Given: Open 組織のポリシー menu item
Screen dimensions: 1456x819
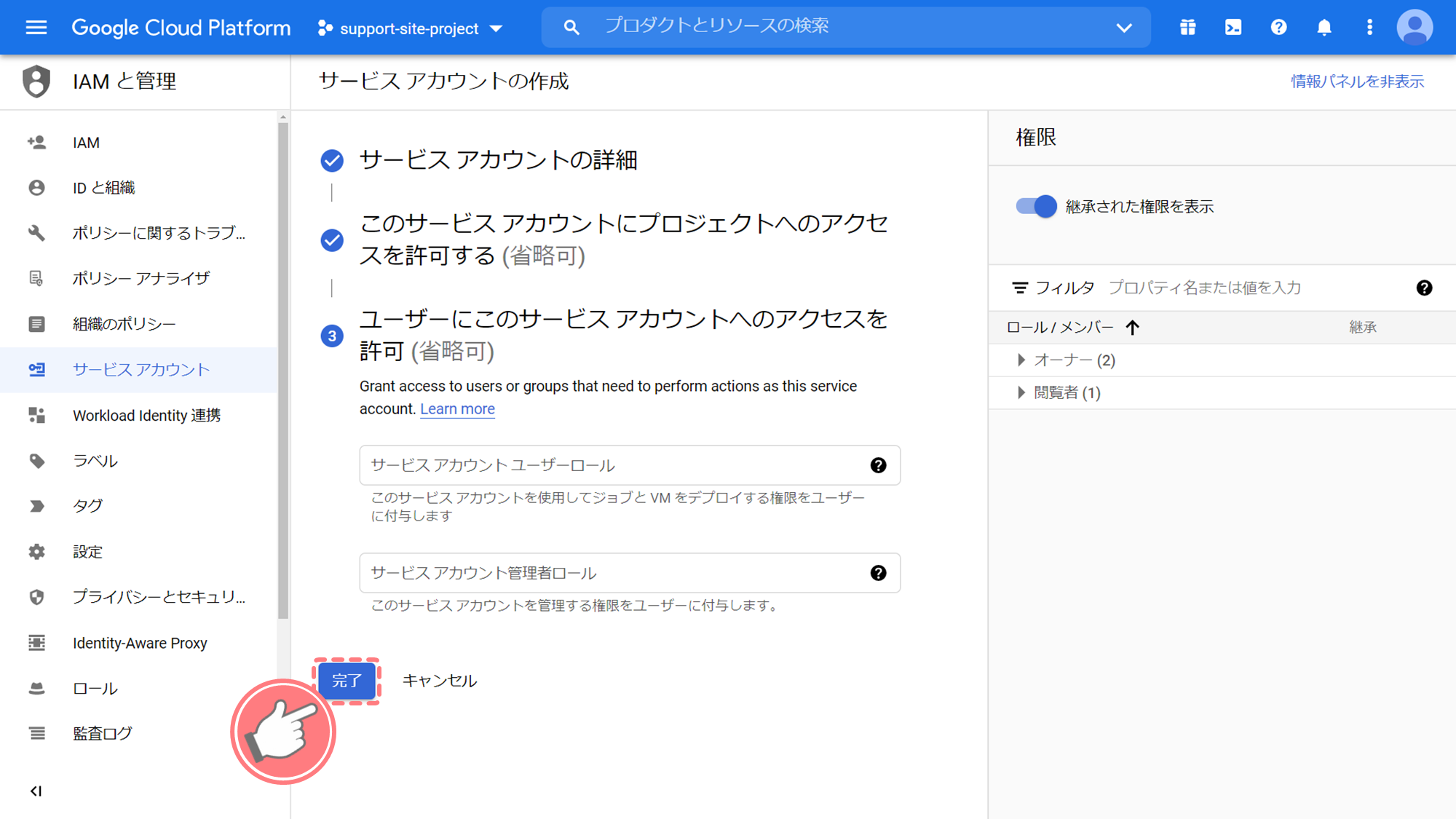Looking at the screenshot, I should pos(138,324).
